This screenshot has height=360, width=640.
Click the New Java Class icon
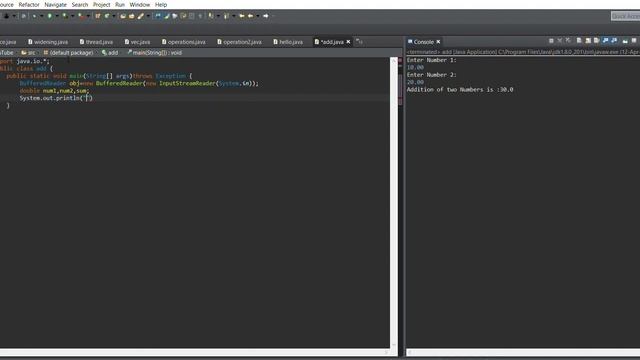(107, 16)
